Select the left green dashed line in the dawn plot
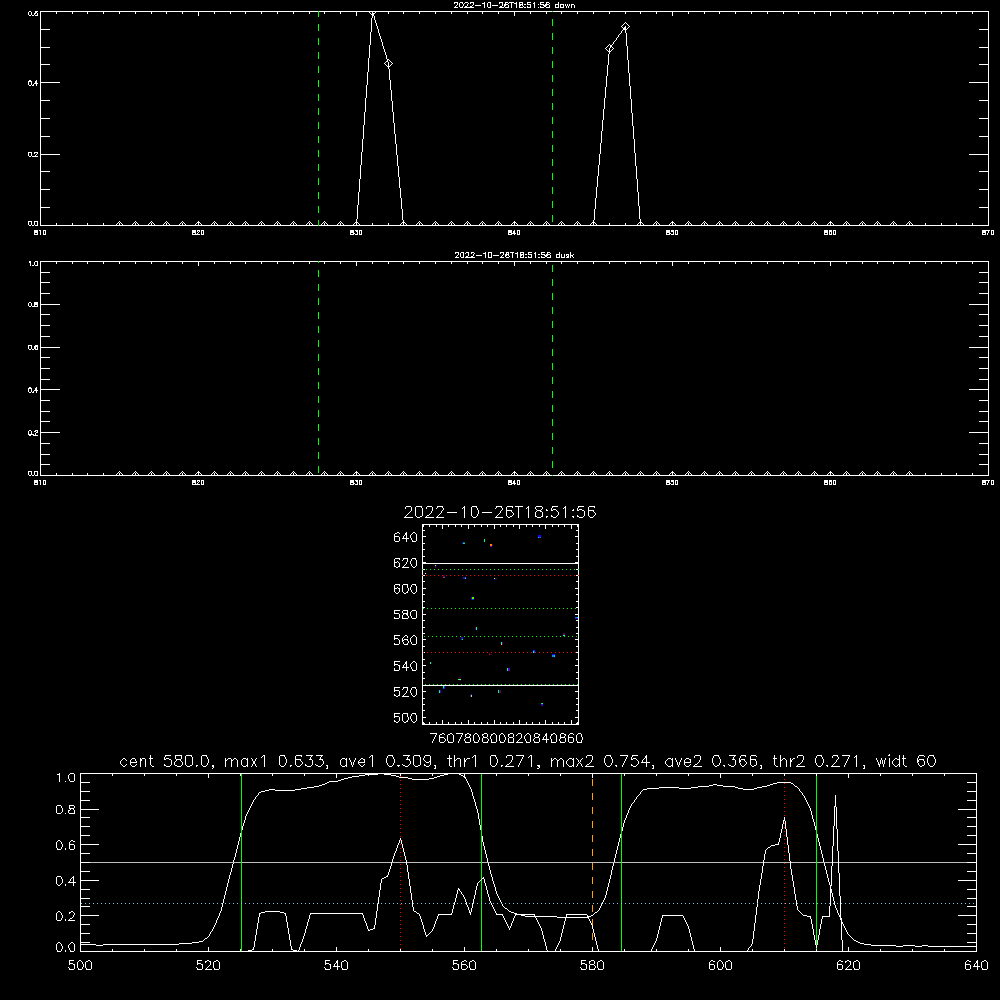The image size is (1000, 1000). pos(318,118)
